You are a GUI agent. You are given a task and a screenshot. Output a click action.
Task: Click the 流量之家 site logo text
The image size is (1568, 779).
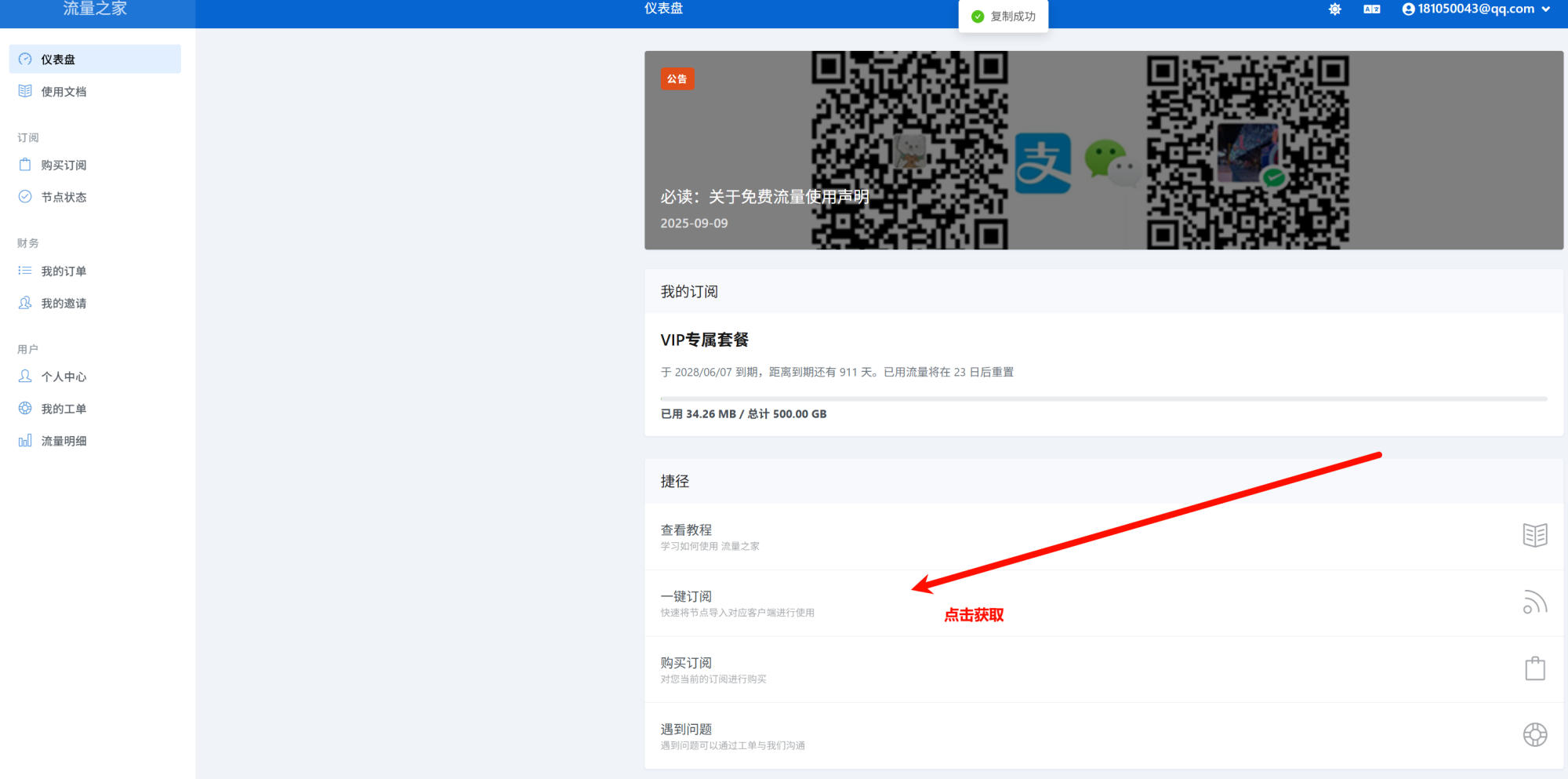point(95,9)
